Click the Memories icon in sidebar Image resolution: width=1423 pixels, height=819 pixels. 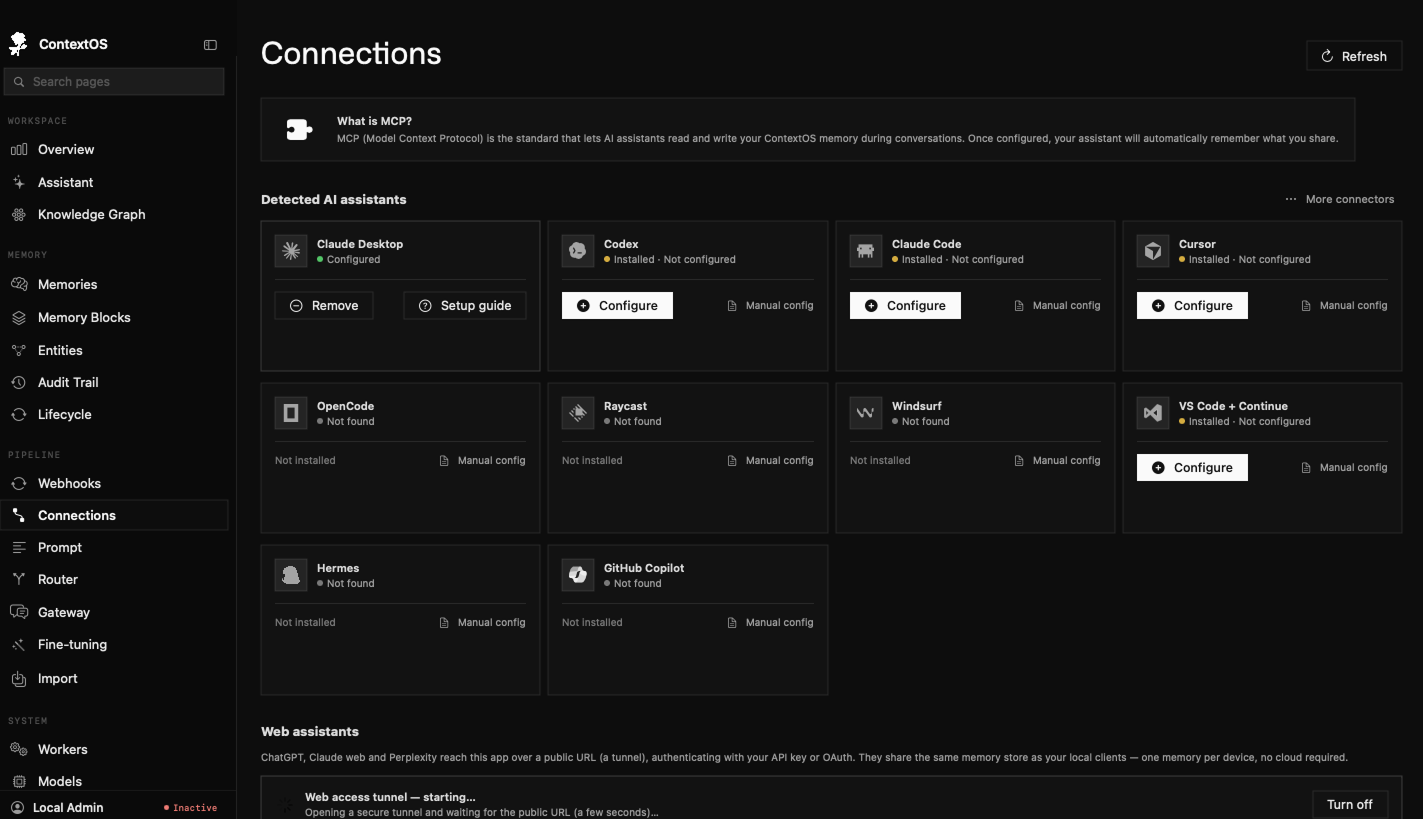click(x=19, y=284)
